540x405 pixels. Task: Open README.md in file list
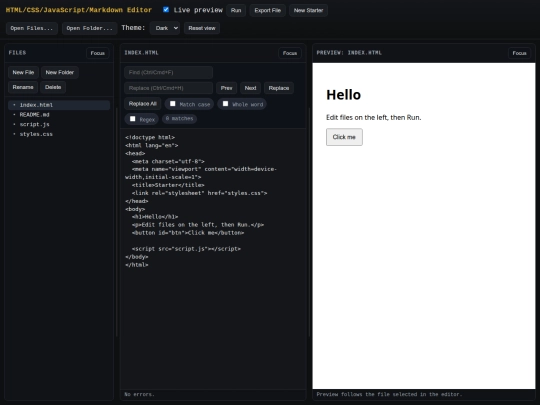pos(59,115)
